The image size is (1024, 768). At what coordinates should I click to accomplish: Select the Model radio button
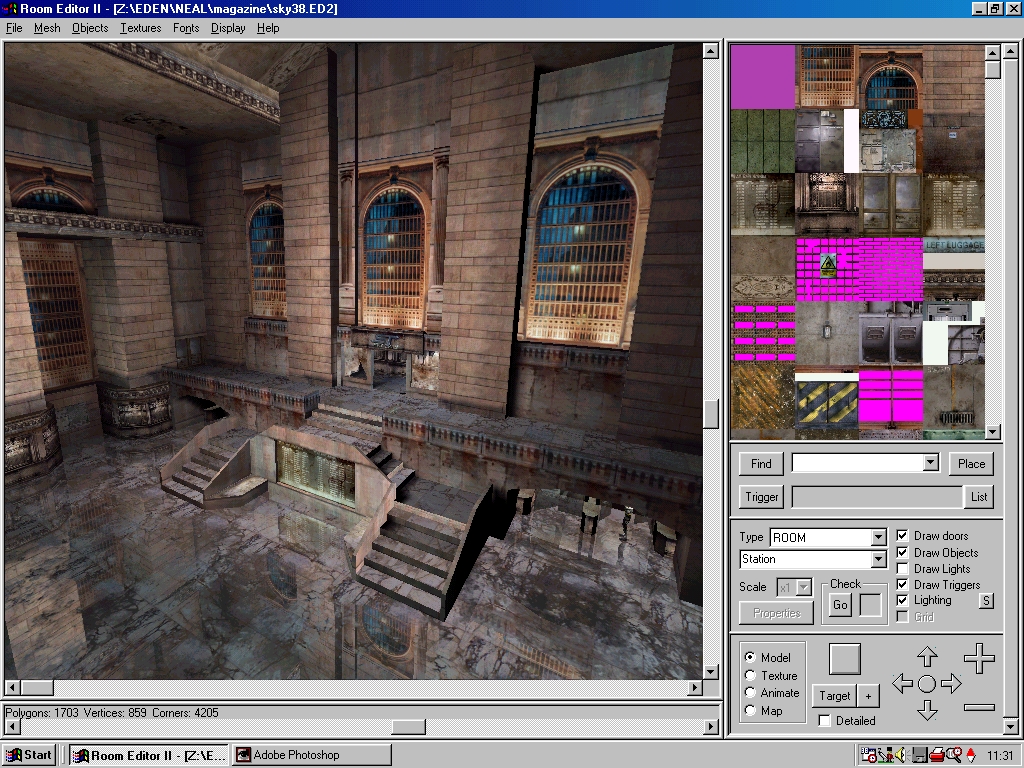(750, 657)
